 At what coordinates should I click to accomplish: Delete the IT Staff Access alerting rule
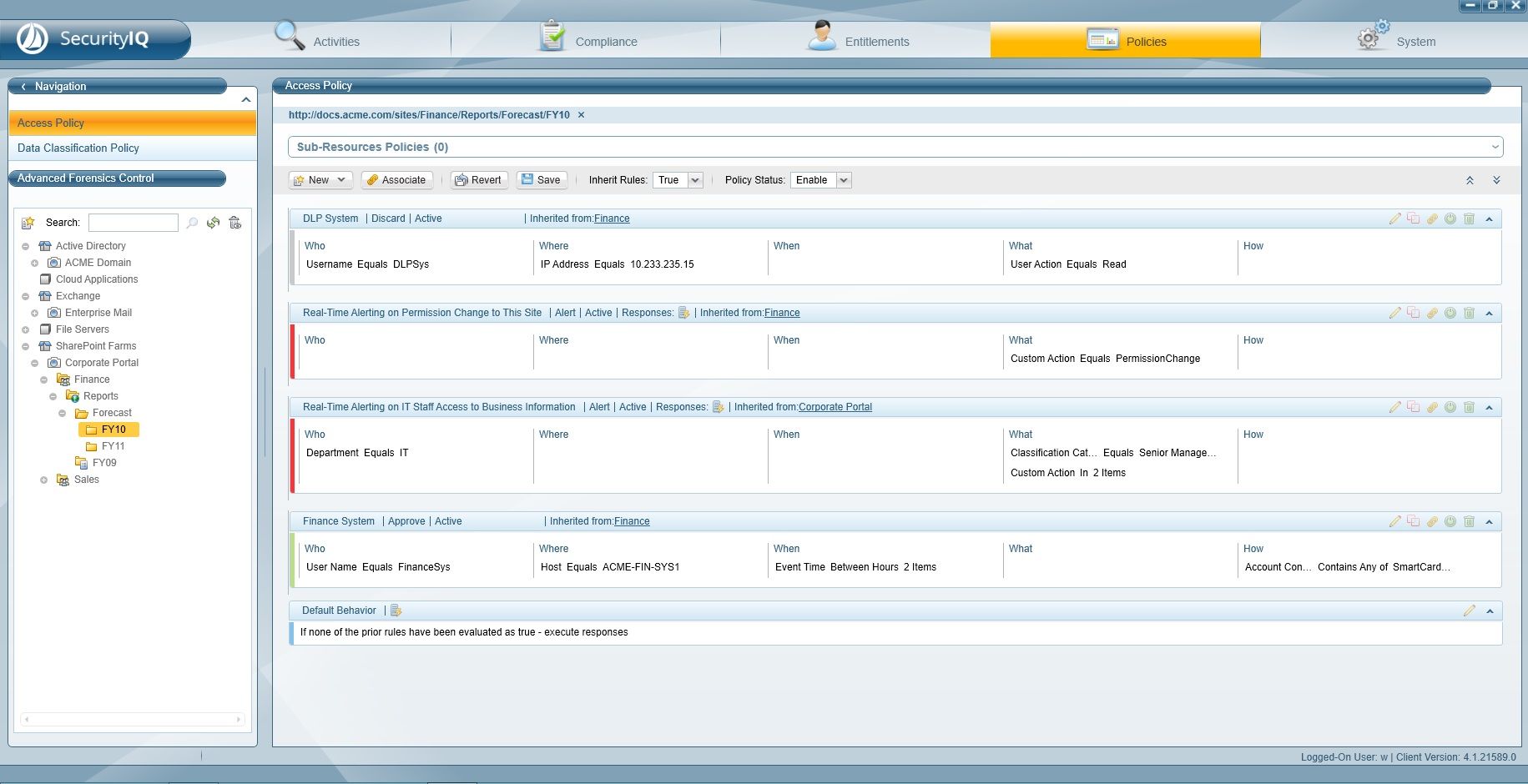pyautogui.click(x=1469, y=407)
